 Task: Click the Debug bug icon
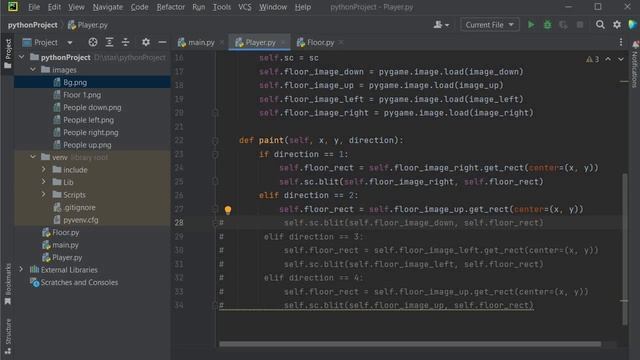coord(547,25)
